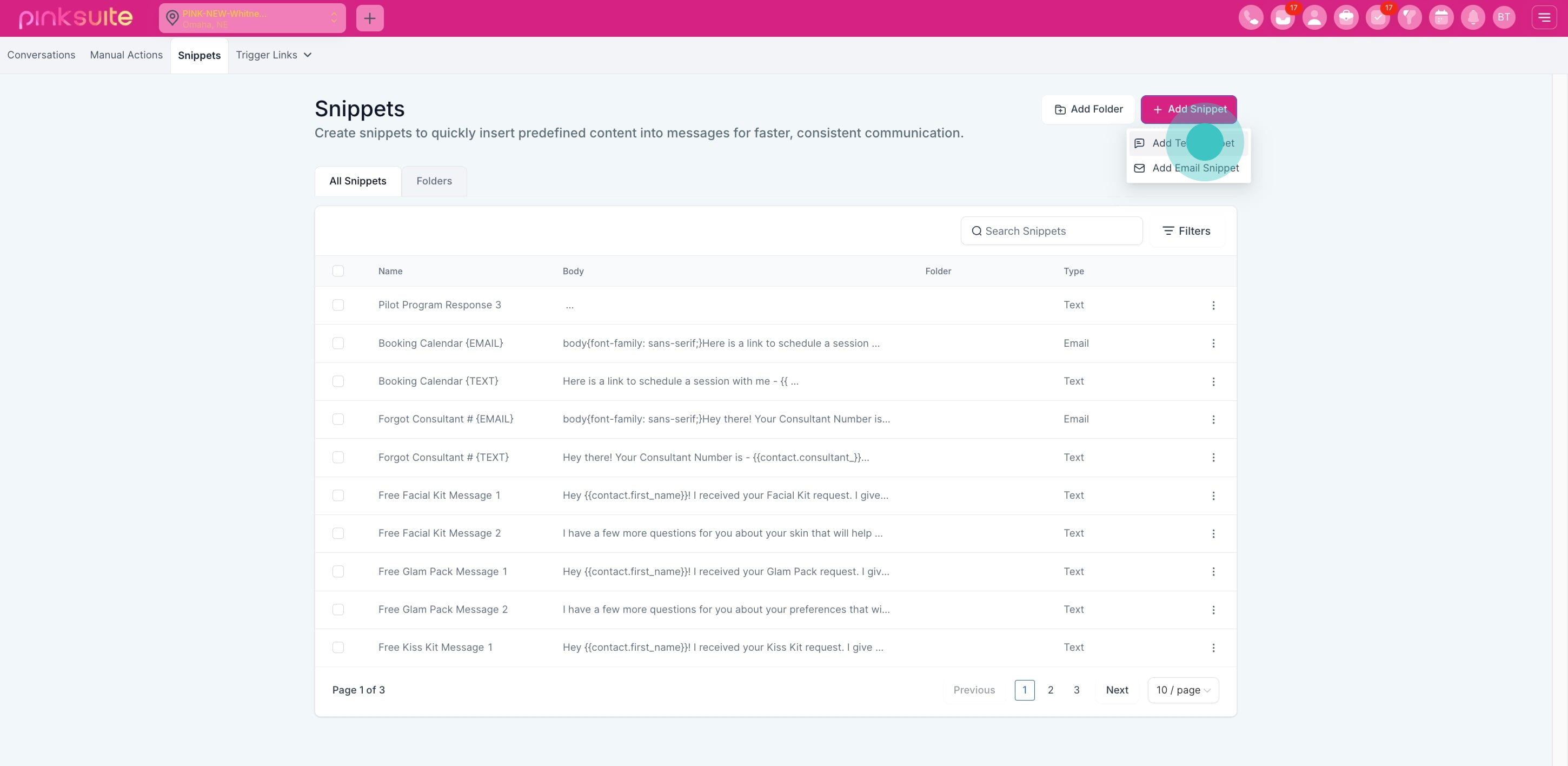The image size is (1568, 766).
Task: Open the funnel filter icon in header
Action: tap(1409, 18)
